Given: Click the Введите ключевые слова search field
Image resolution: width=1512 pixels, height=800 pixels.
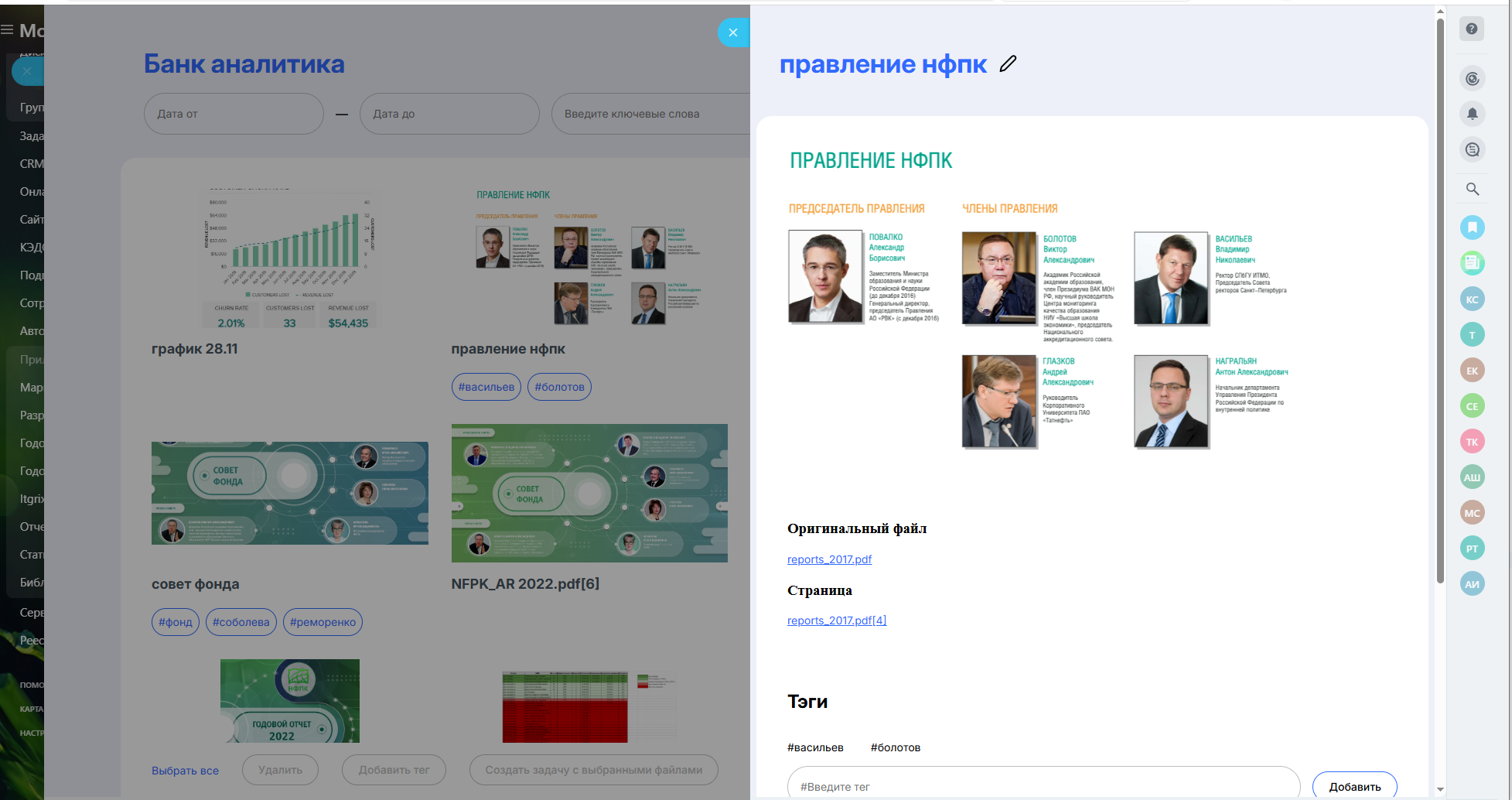Looking at the screenshot, I should point(650,114).
